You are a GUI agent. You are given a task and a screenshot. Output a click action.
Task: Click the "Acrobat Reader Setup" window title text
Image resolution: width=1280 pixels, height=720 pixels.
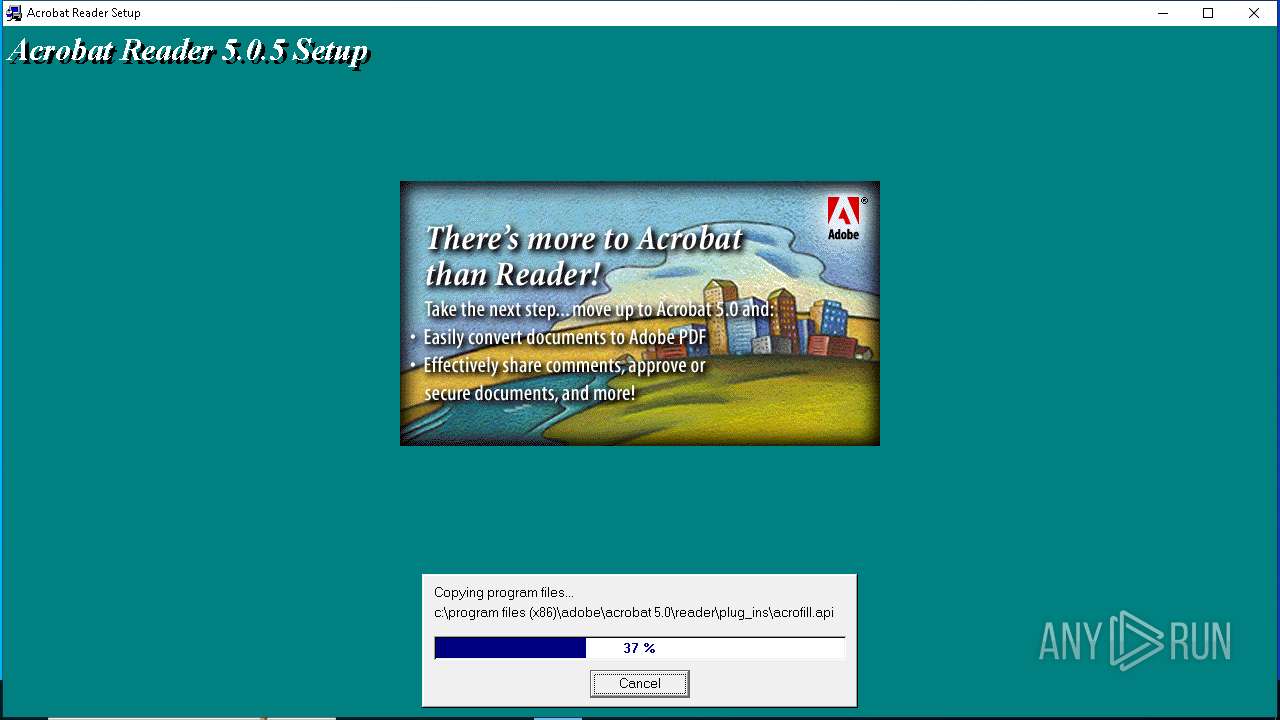[84, 13]
